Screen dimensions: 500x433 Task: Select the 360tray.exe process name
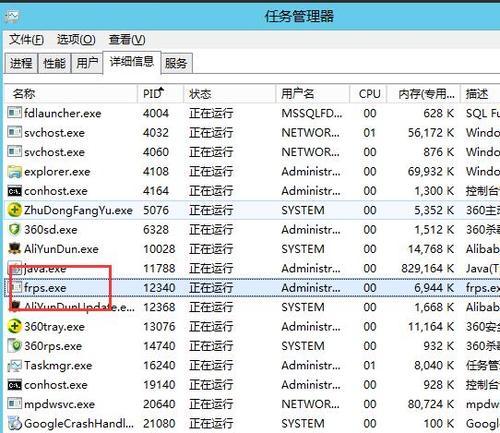tap(54, 327)
